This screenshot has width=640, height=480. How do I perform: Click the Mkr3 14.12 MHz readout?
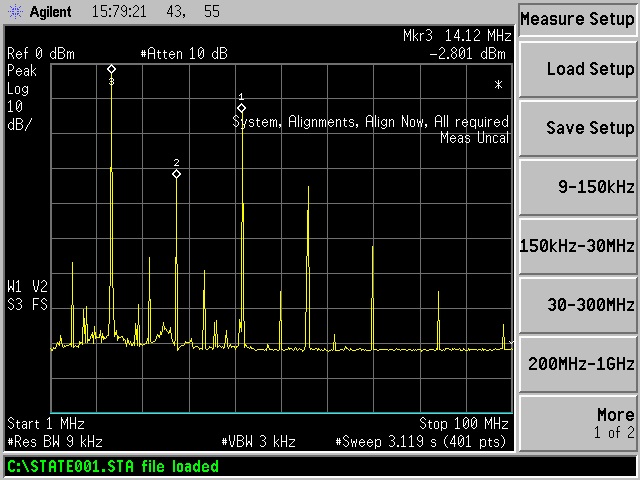(457, 36)
